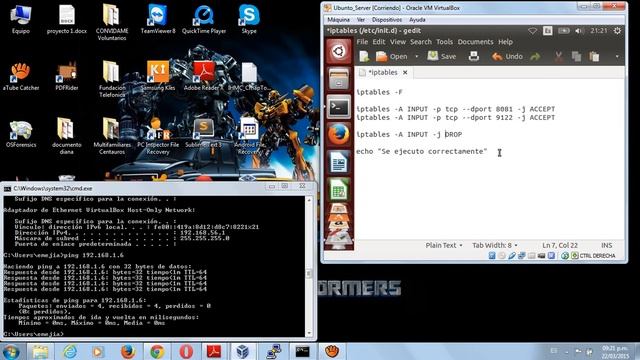Viewport: 640px width, 360px height.
Task: Select Skype desktop shortcut
Action: pos(249,20)
